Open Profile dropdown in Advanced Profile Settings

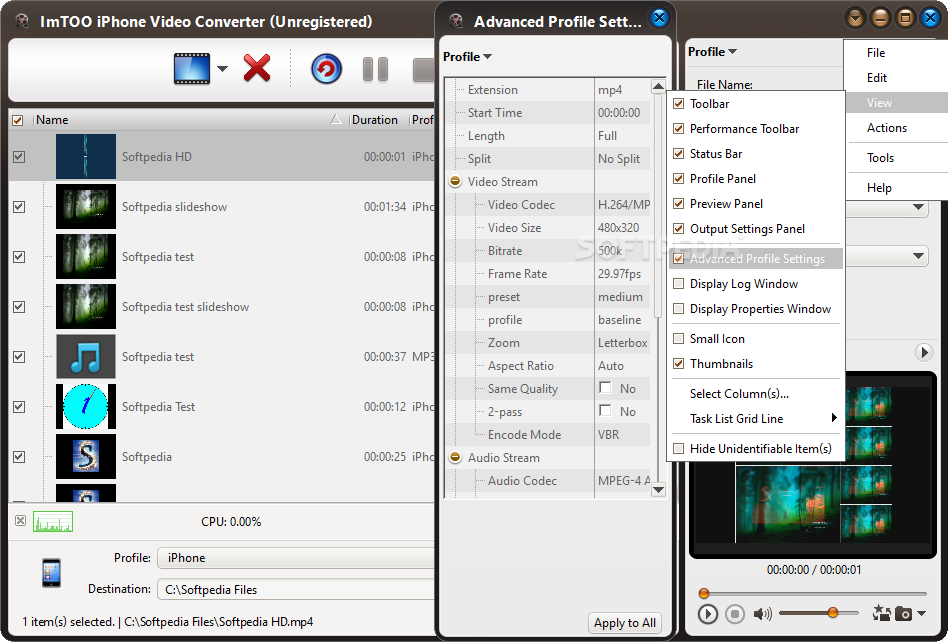[467, 56]
